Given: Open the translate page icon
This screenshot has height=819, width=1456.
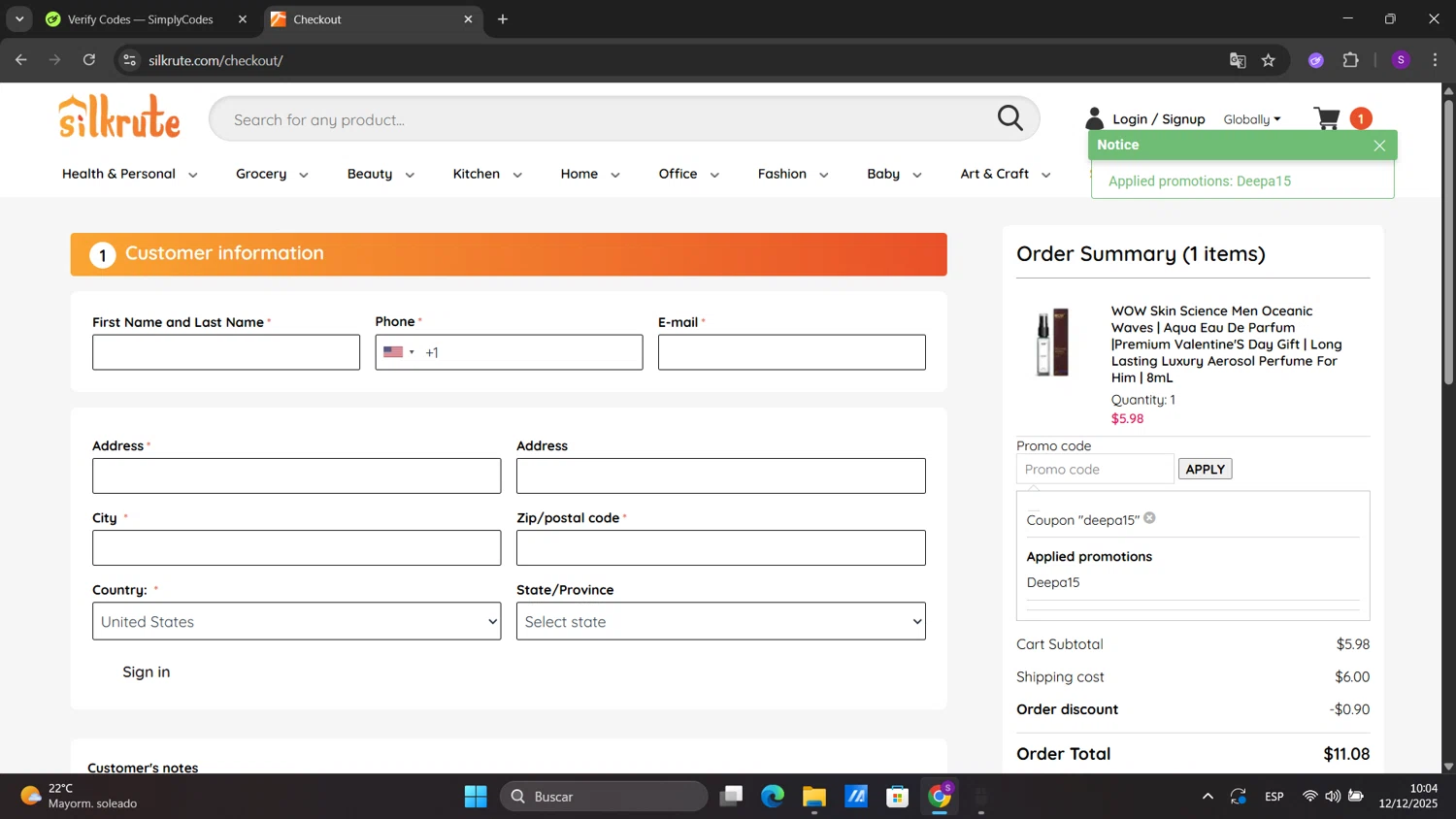Looking at the screenshot, I should [x=1238, y=60].
